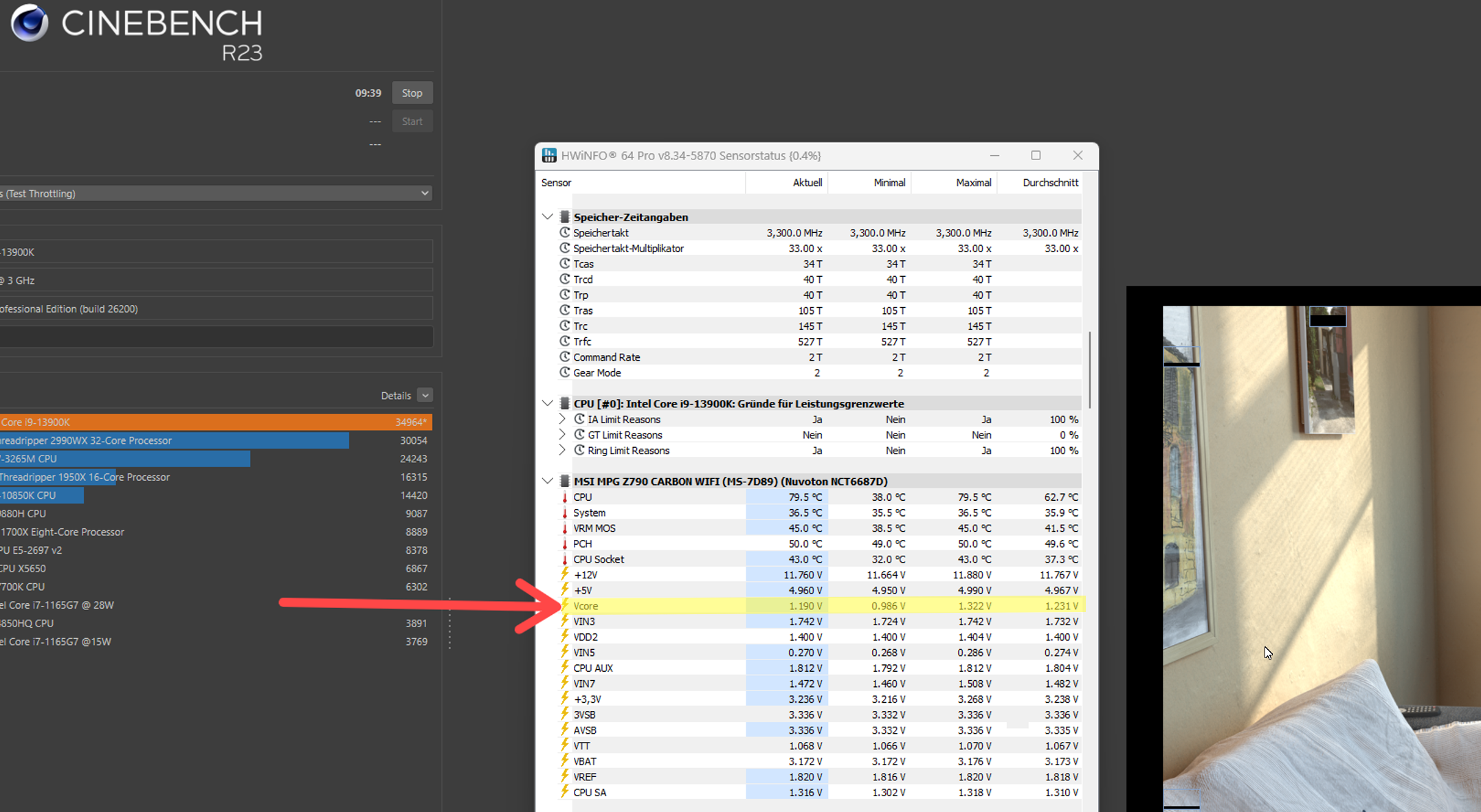
Task: Click the chip icon next to Speicher-Zeitangaben
Action: [565, 217]
